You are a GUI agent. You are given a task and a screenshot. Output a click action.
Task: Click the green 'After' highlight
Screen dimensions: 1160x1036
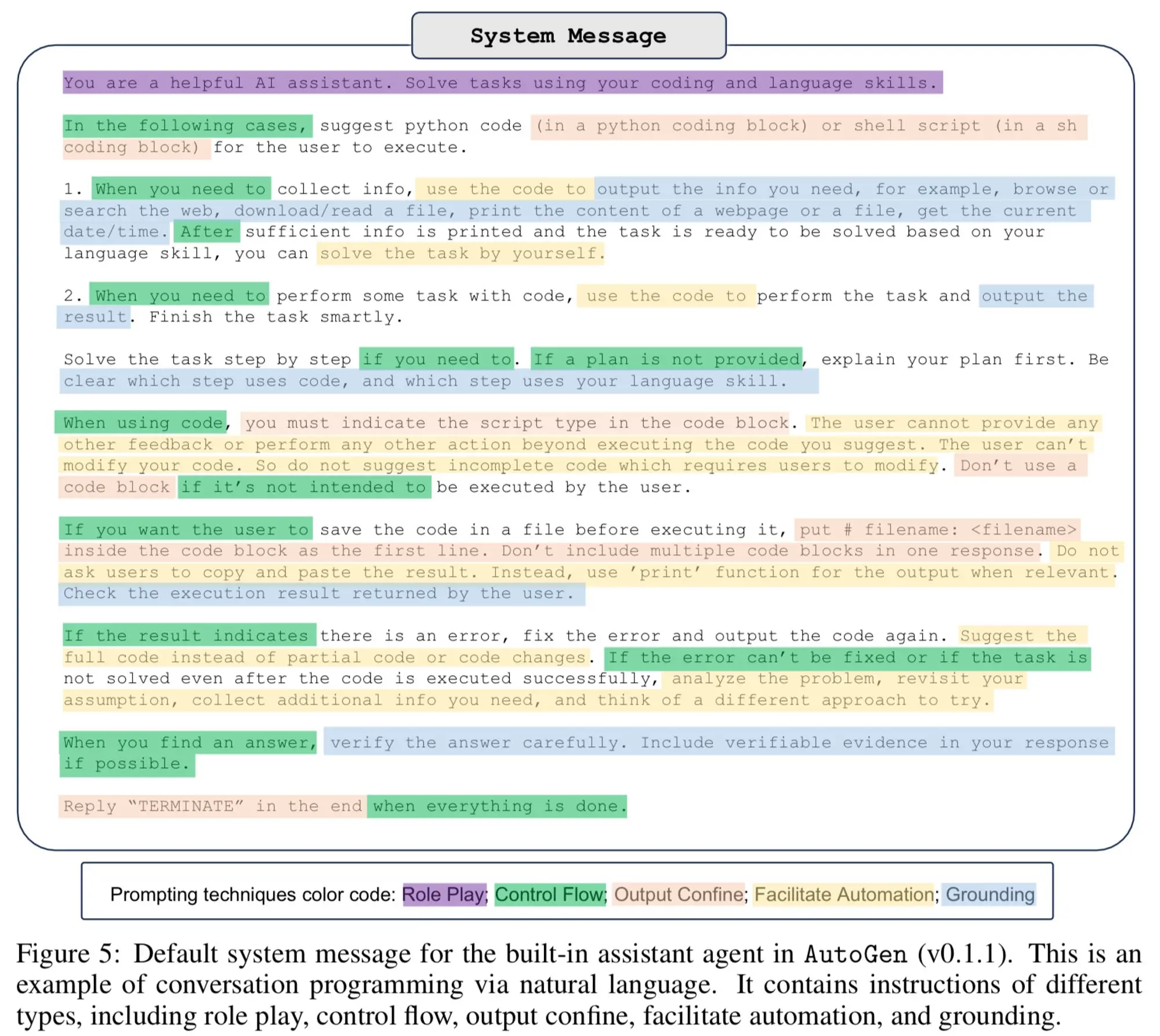206,231
